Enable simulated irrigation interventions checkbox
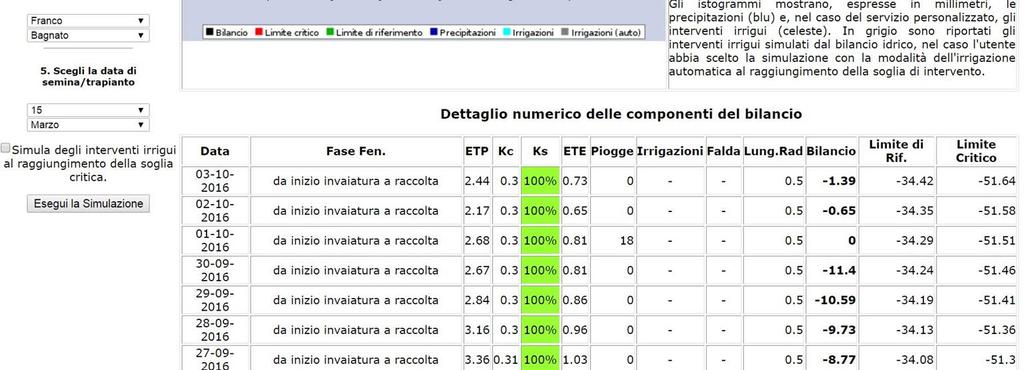 click(x=6, y=148)
